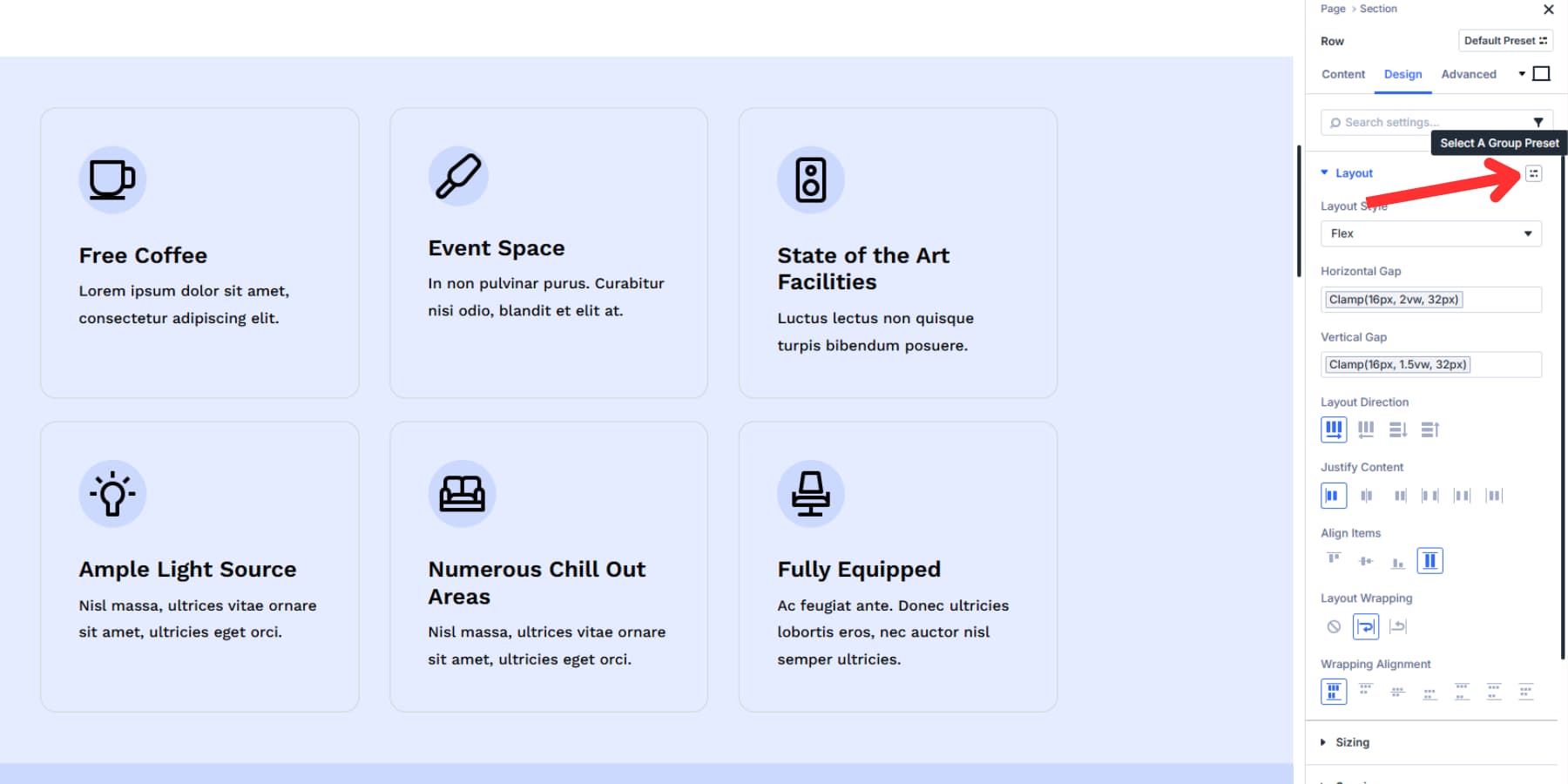The width and height of the screenshot is (1568, 784).
Task: Navigate to Section in the breadcrumb
Action: pos(1378,9)
